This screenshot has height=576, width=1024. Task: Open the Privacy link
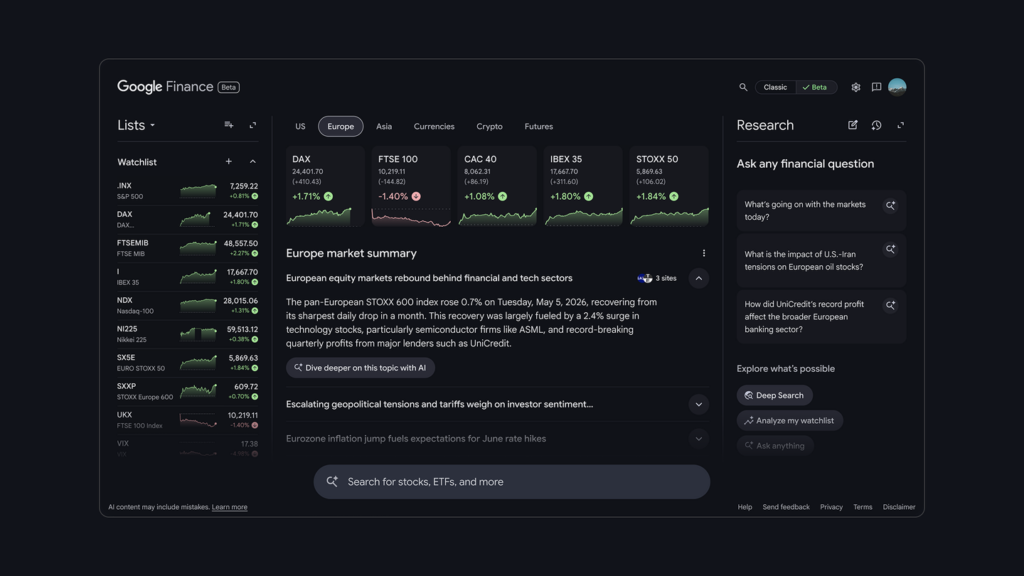[x=831, y=507]
